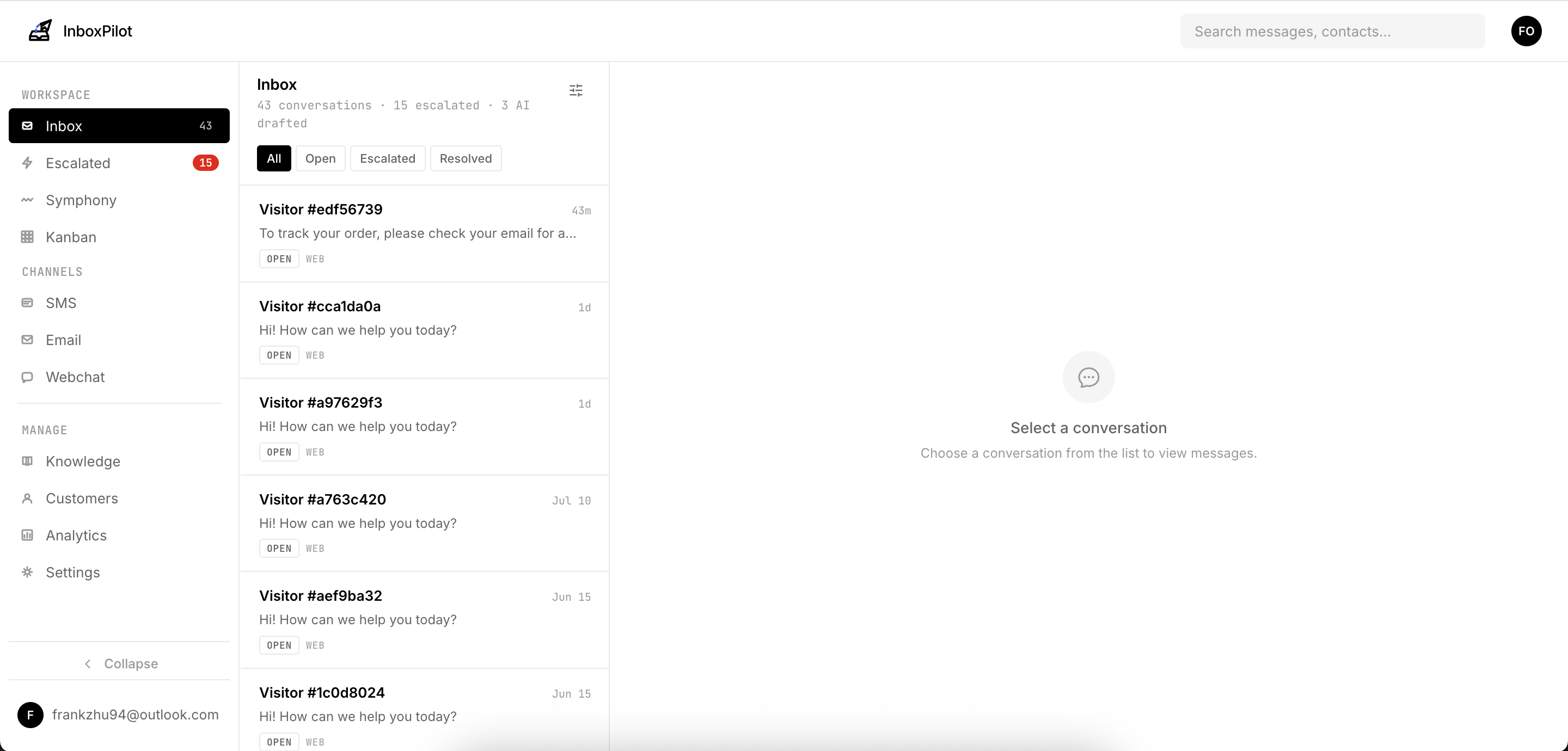The image size is (1568, 751).
Task: Click the Escalated lightning bolt icon
Action: pos(27,163)
